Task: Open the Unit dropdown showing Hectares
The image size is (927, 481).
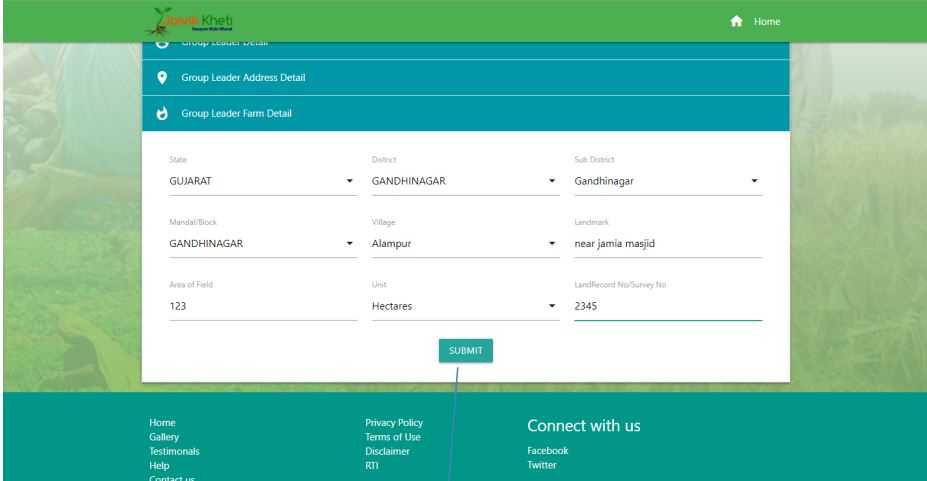Action: tap(464, 307)
